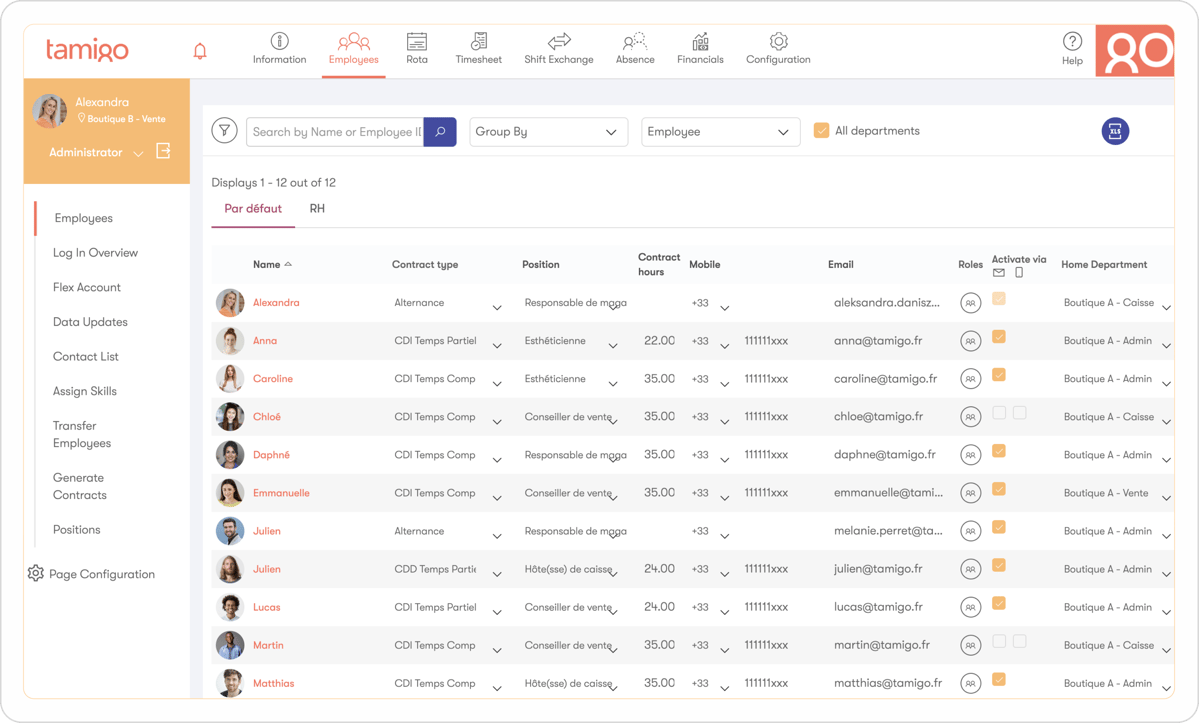1199x723 pixels.
Task: Check mobile activation box for Chloé
Action: click(x=1019, y=413)
